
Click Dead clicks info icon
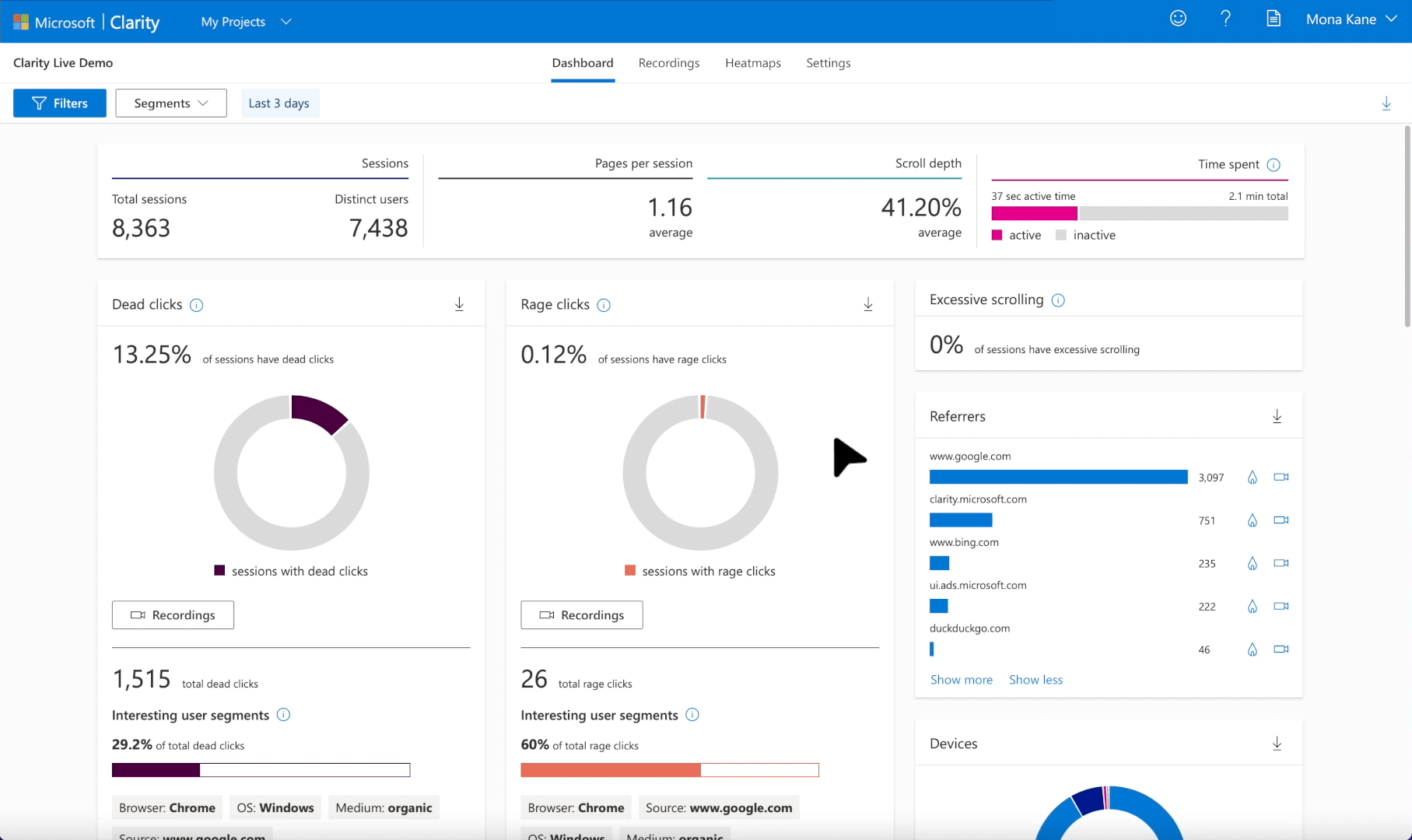tap(197, 305)
